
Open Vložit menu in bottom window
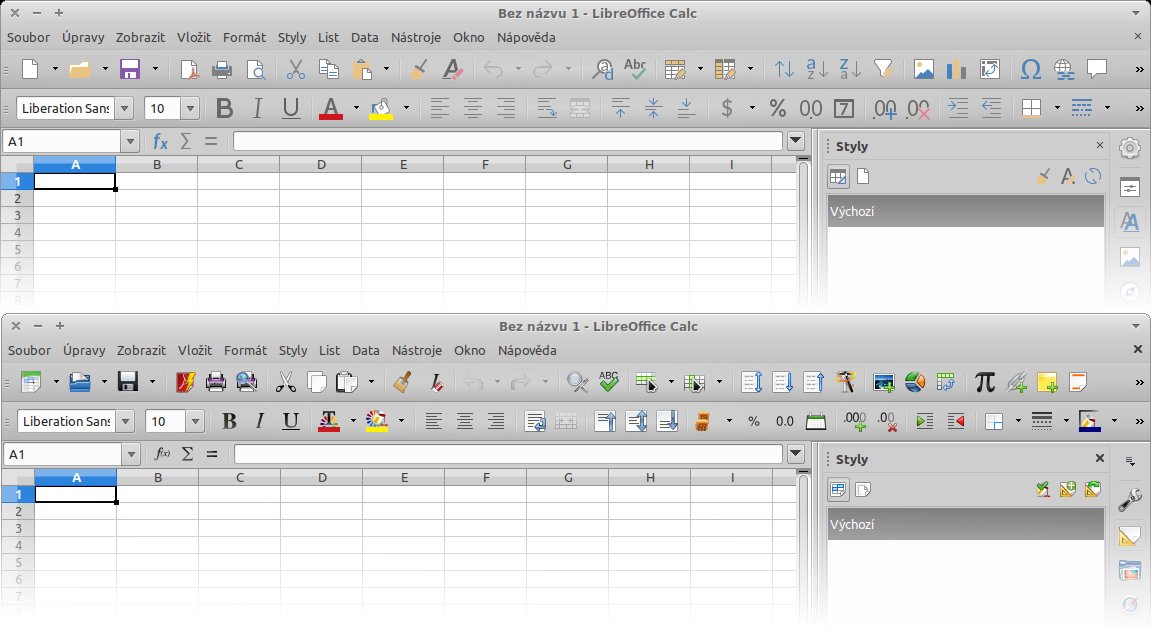195,351
